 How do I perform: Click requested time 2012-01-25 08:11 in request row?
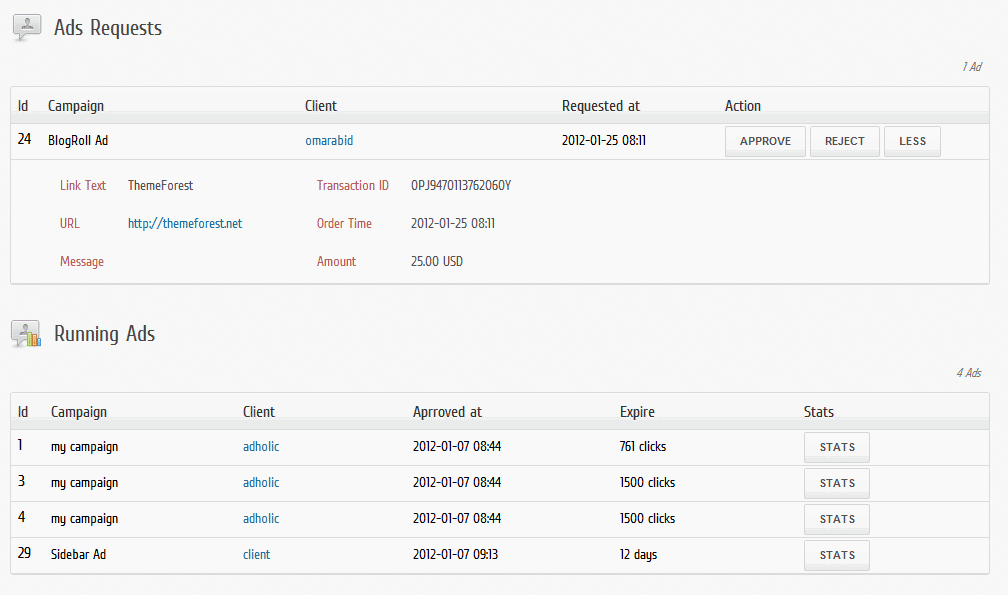604,141
